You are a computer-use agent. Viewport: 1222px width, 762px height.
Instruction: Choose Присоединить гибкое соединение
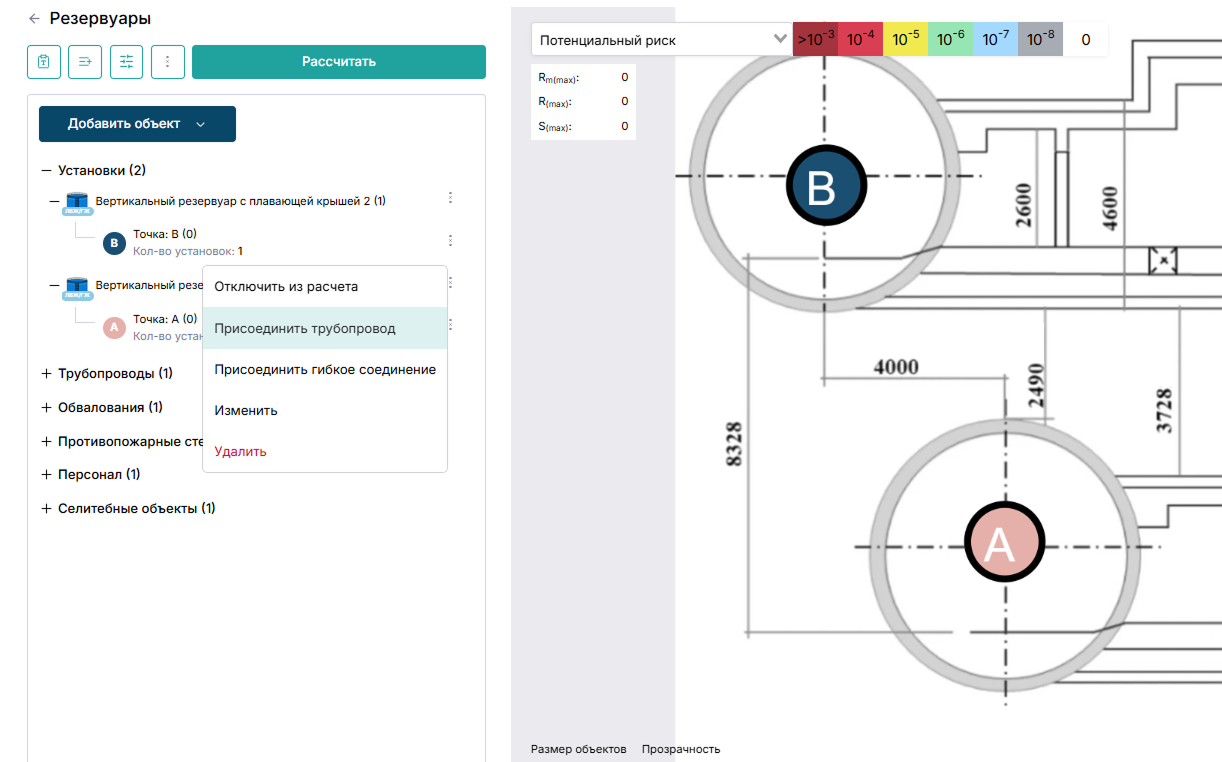point(325,369)
